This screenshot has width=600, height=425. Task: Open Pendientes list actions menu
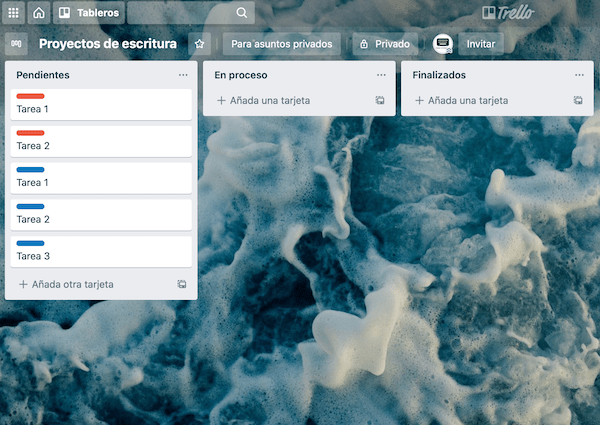point(183,75)
